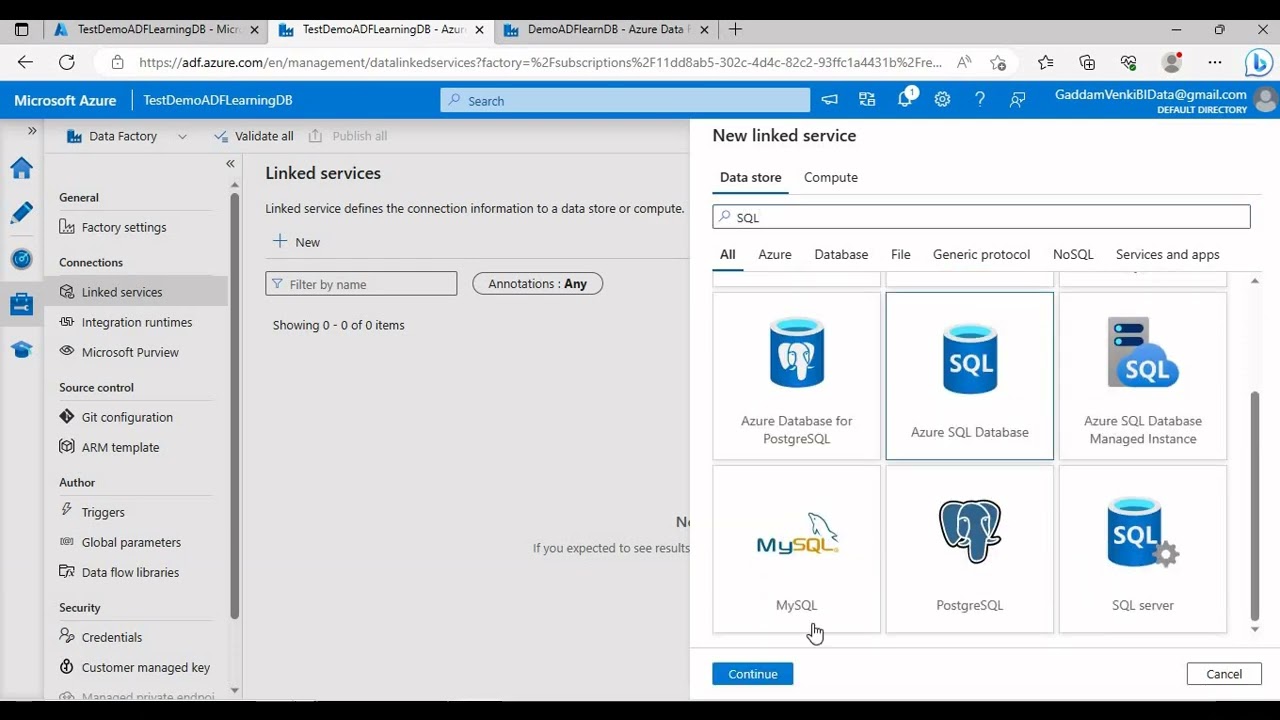Open a new browser tab
Screen dimensions: 1280x720
tap(735, 29)
